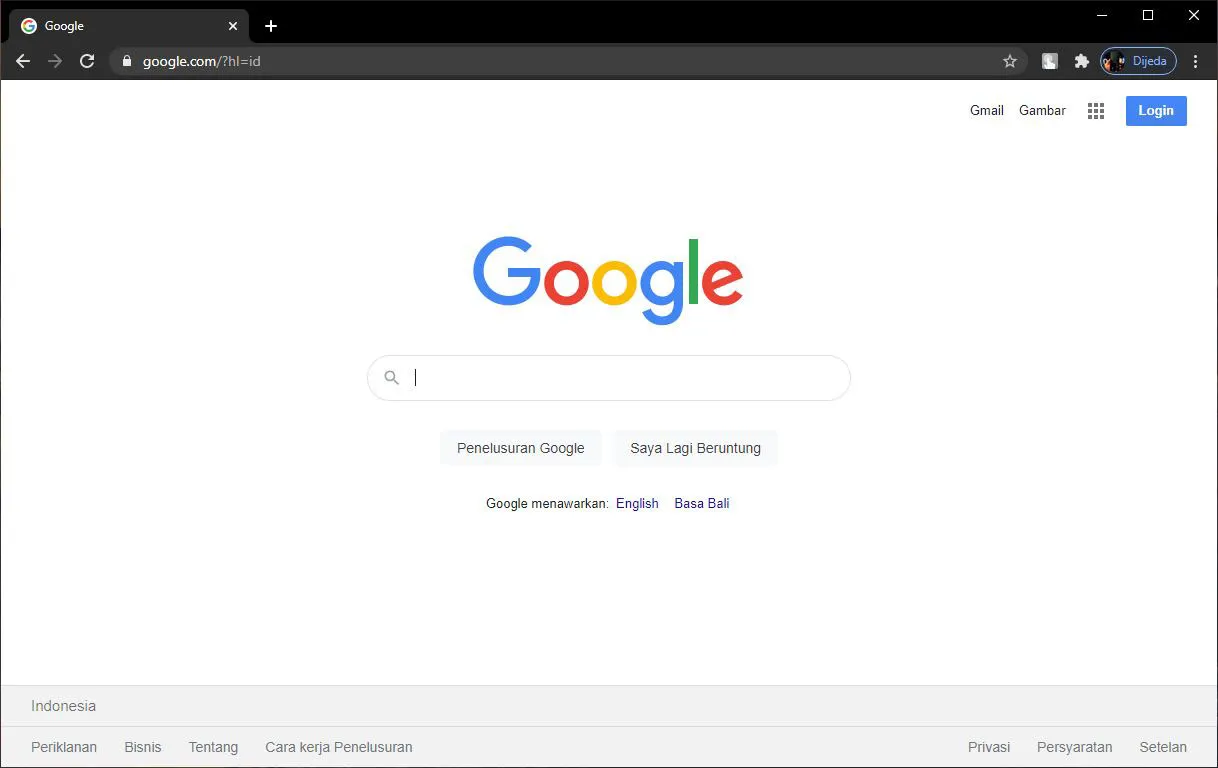This screenshot has width=1218, height=768.
Task: Open the side panel icon near extensions
Action: (1049, 61)
